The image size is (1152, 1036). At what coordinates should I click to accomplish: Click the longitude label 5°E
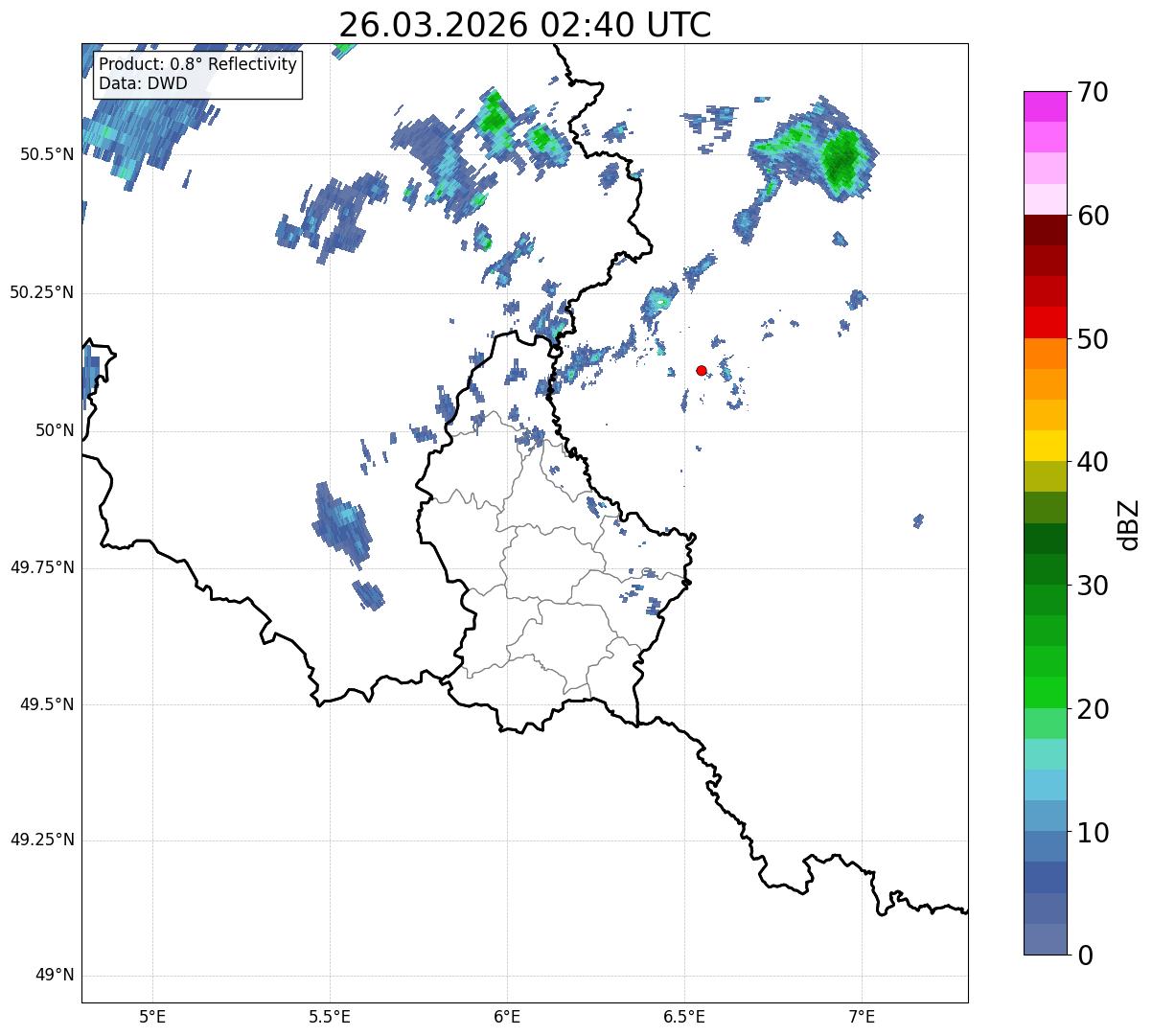pyautogui.click(x=152, y=1016)
